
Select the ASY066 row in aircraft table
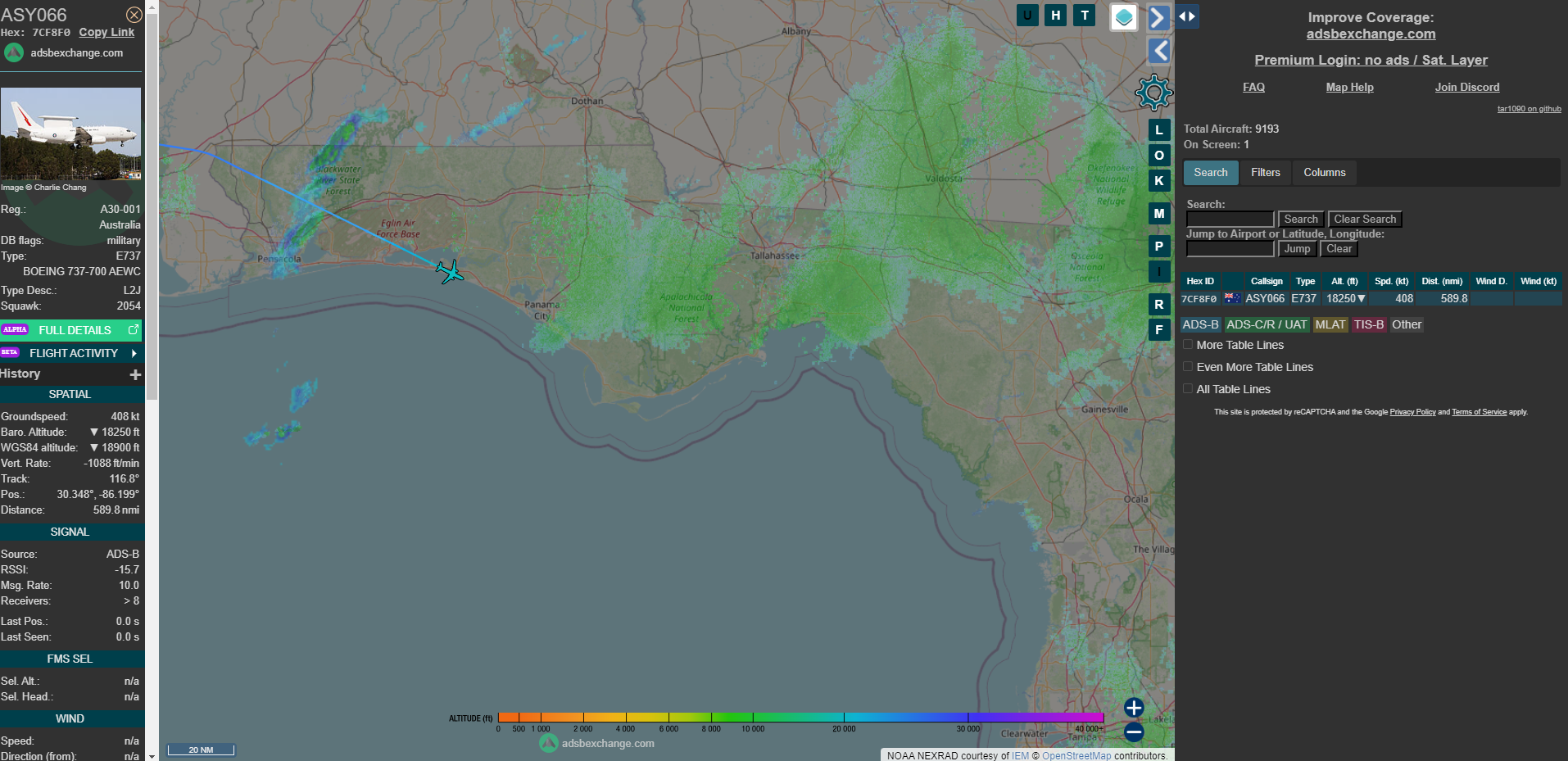(1371, 299)
